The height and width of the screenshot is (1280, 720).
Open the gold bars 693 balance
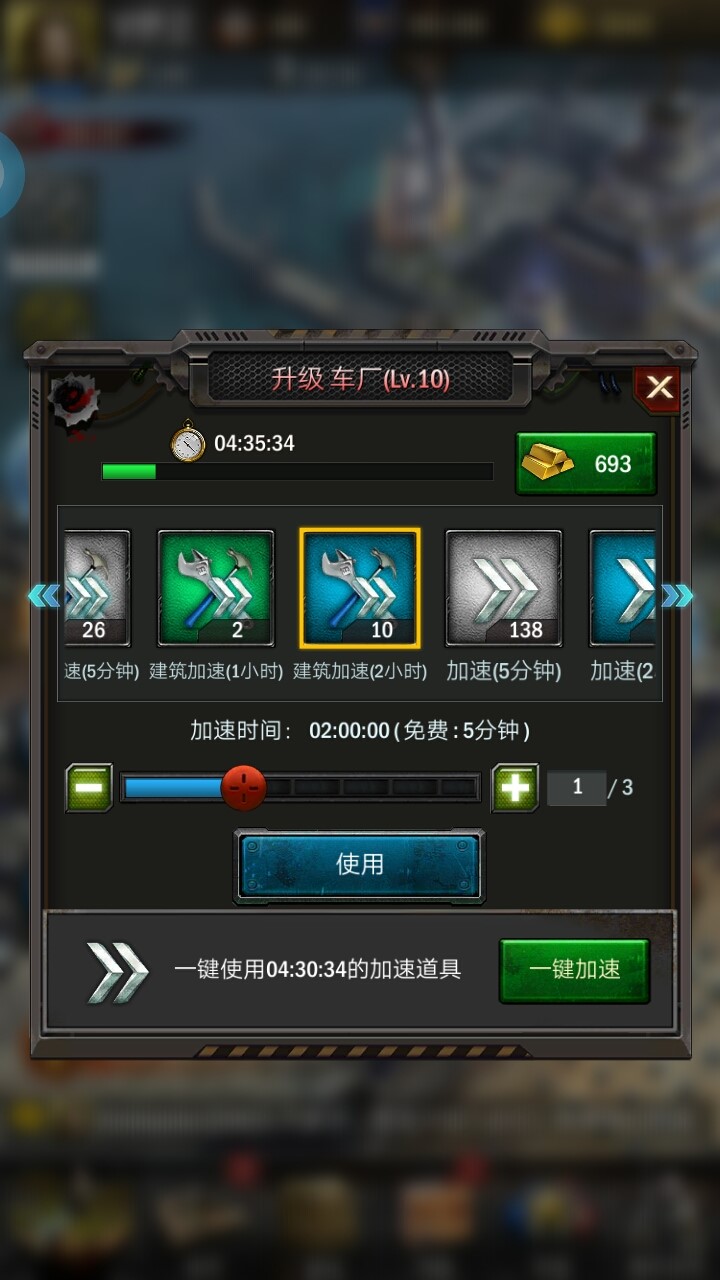[x=586, y=463]
